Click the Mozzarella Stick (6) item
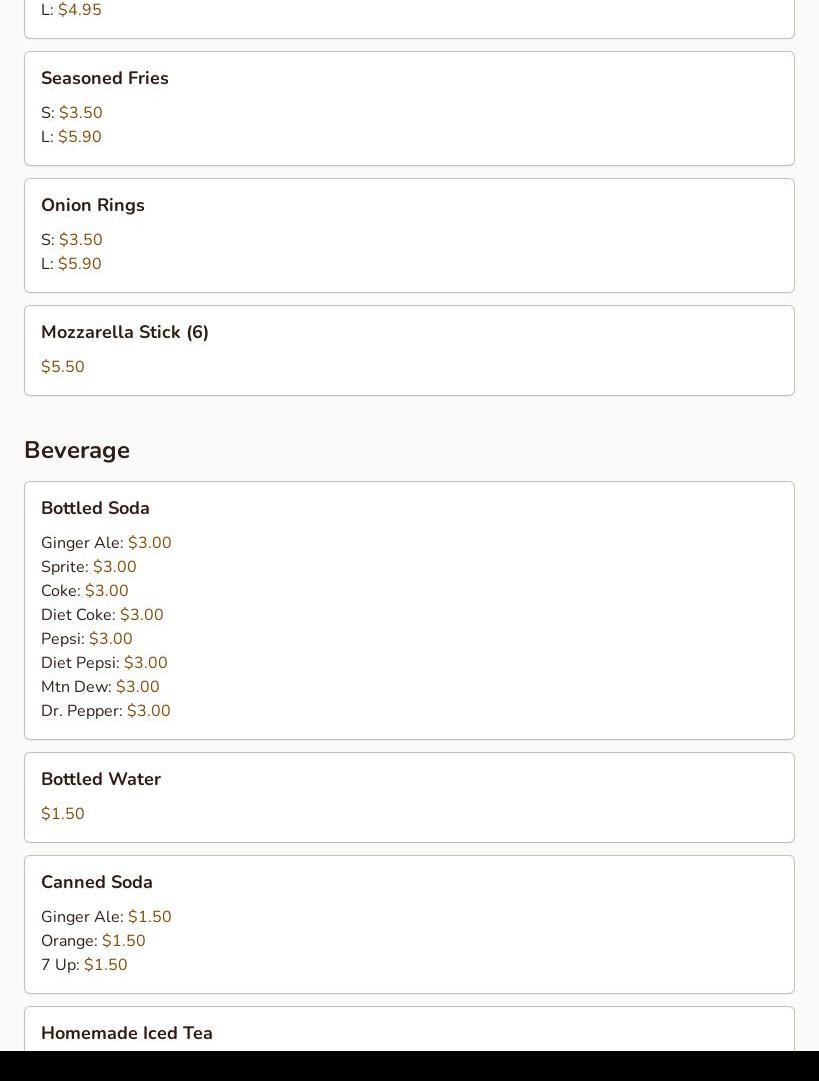Viewport: 819px width, 1081px height. 125,332
